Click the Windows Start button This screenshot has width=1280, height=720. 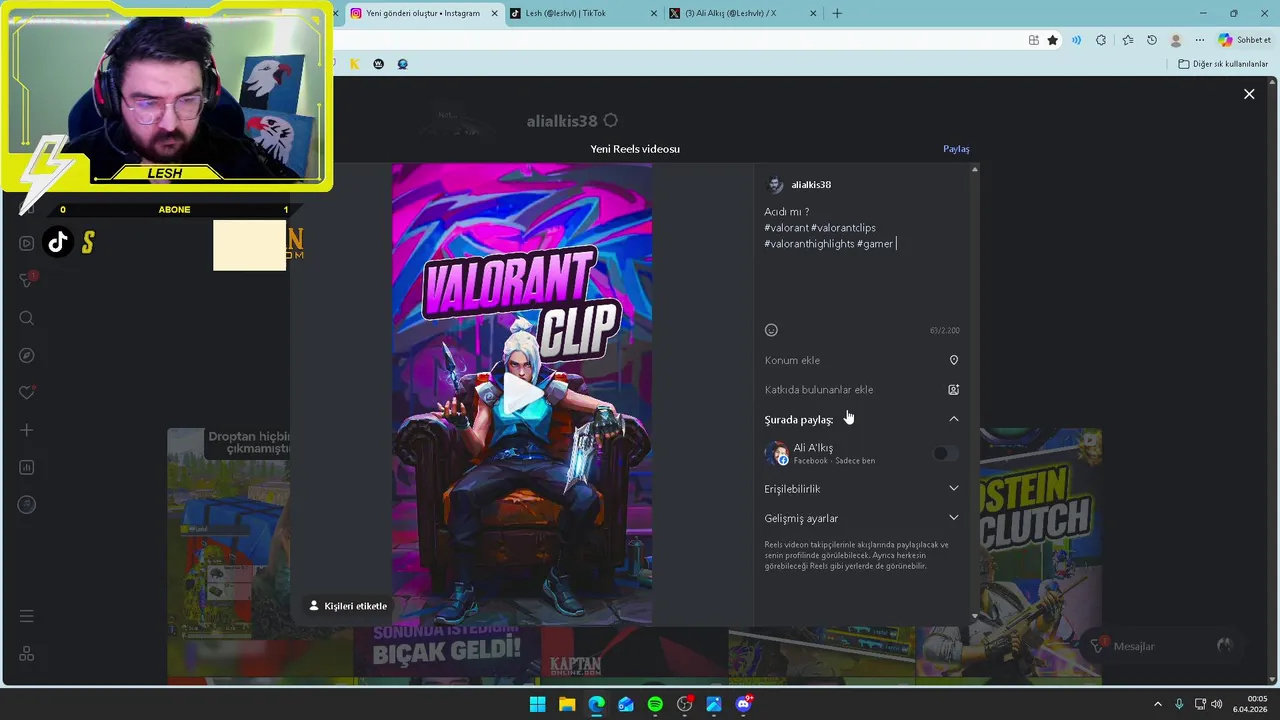pos(537,704)
